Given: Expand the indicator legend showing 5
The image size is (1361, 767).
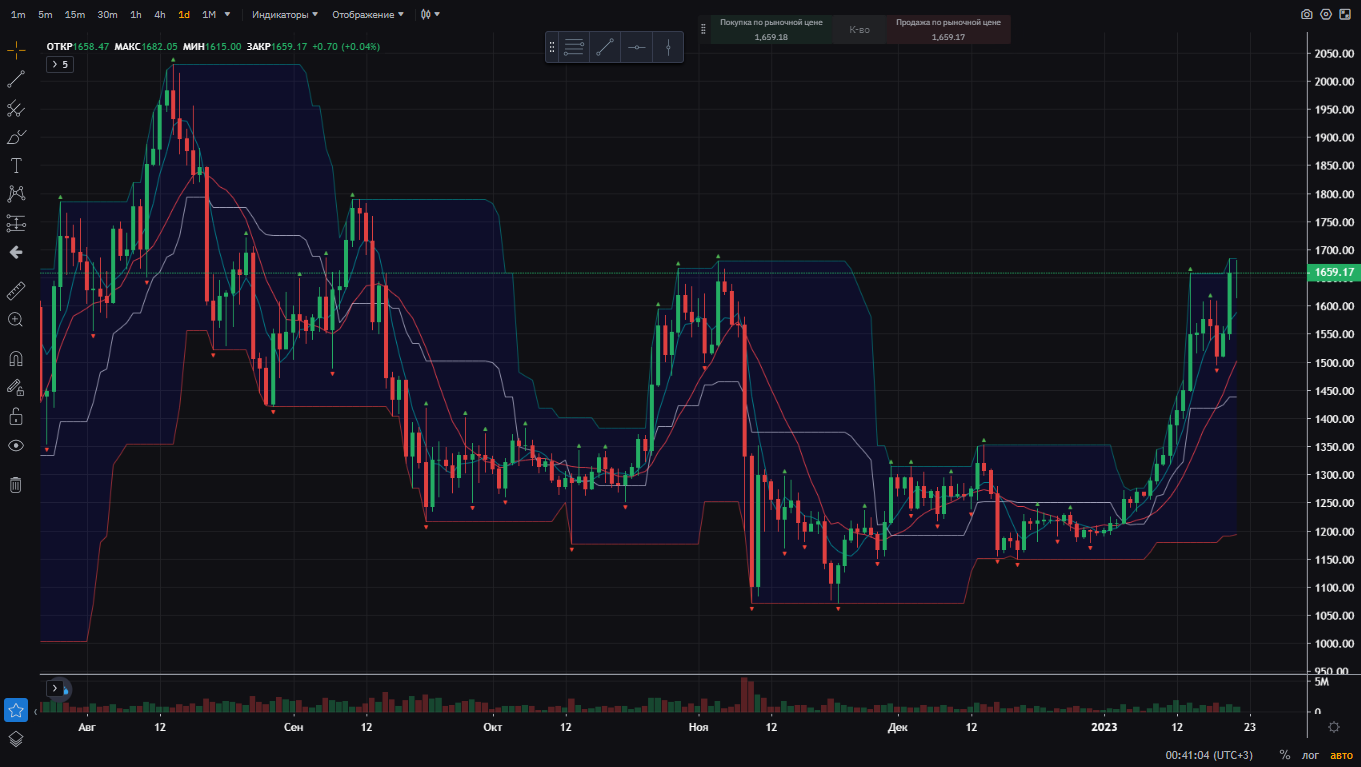Looking at the screenshot, I should pos(59,64).
